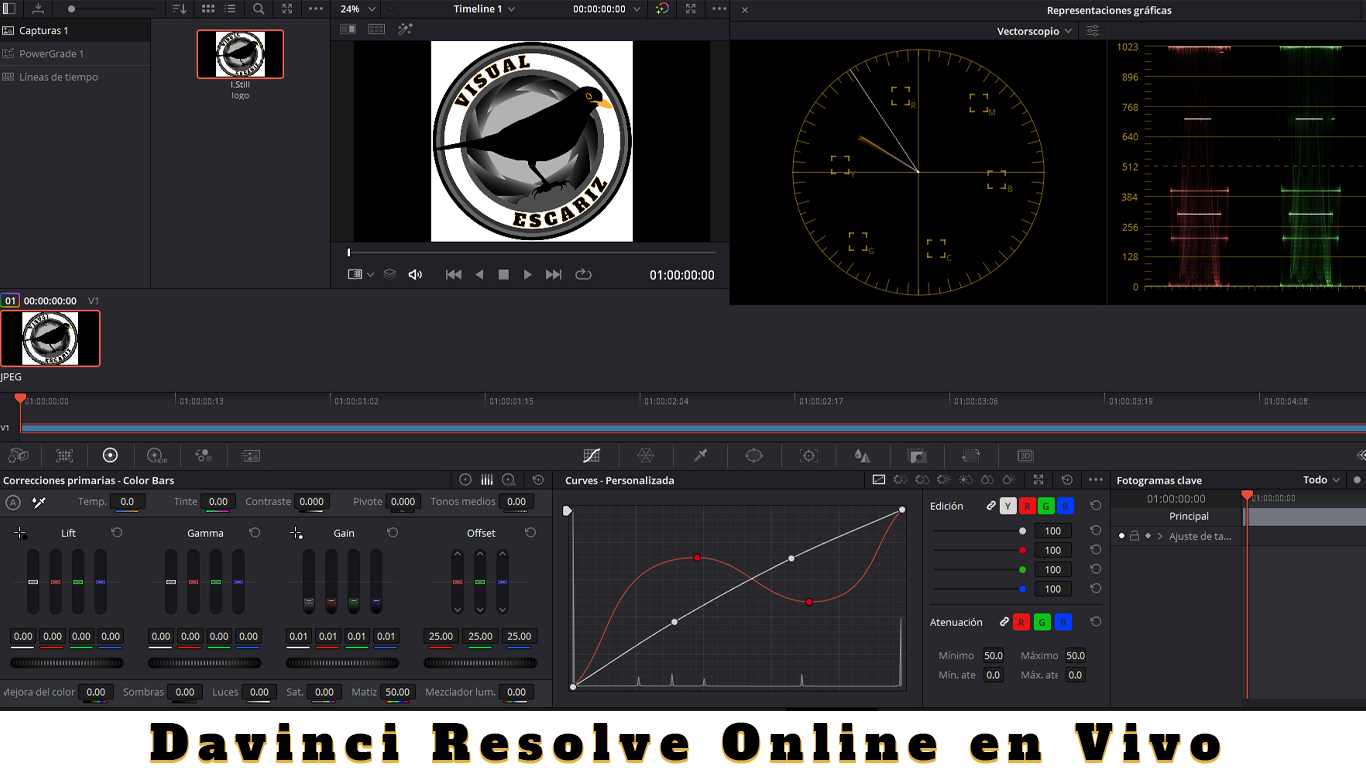This screenshot has height=768, width=1366.
Task: Open the Curves palette icon
Action: pos(592,455)
